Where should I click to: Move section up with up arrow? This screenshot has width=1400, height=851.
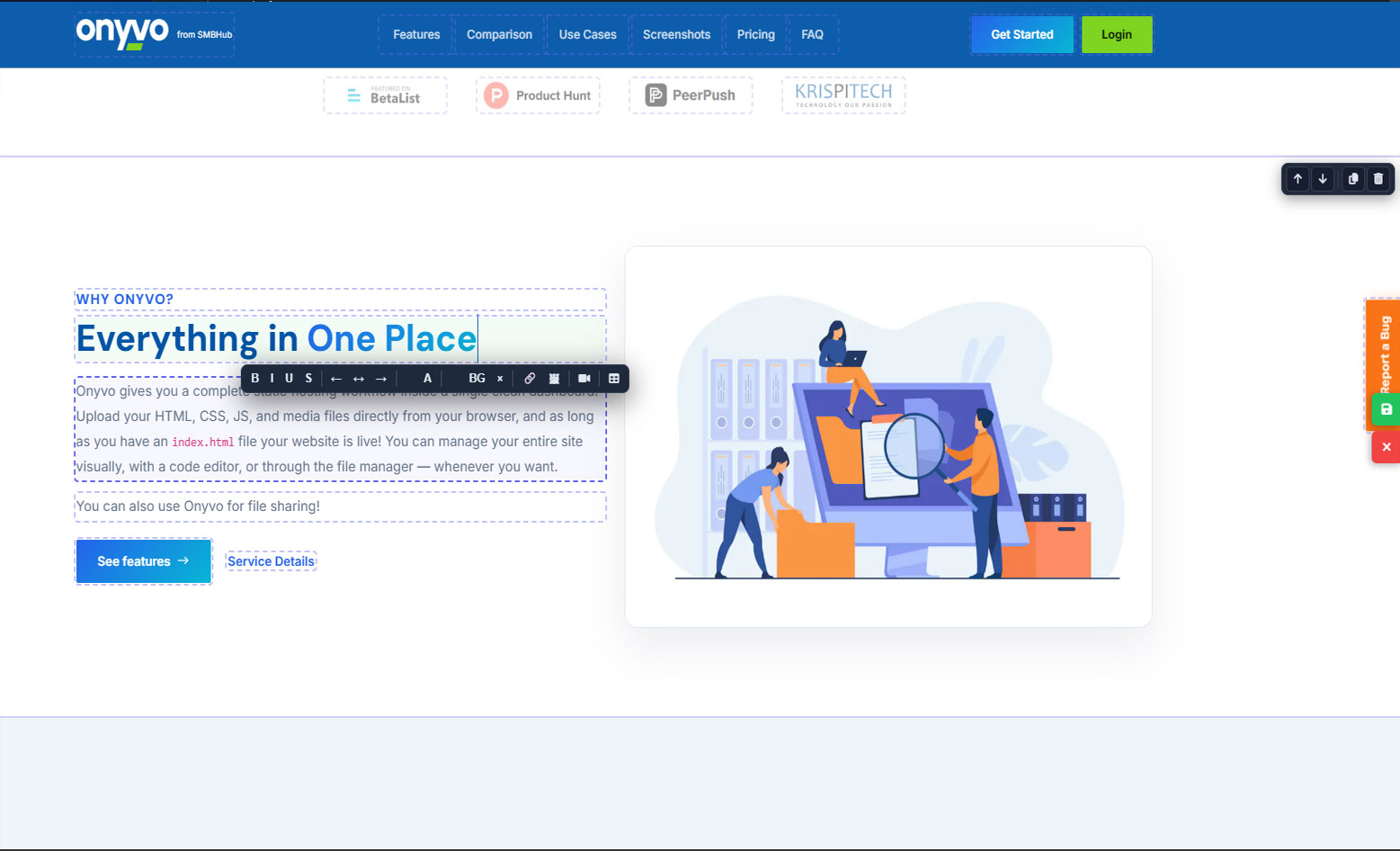[1297, 179]
